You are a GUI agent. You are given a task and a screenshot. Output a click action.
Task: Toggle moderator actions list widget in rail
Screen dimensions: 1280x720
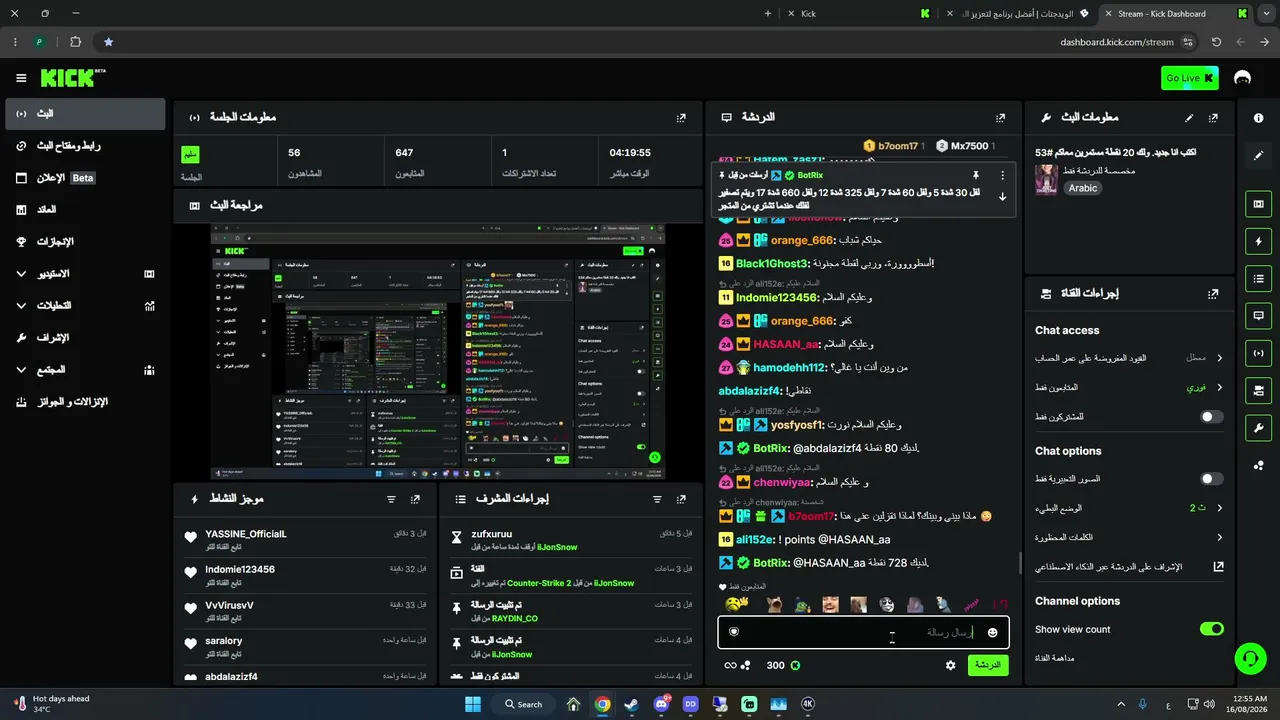(x=1258, y=278)
